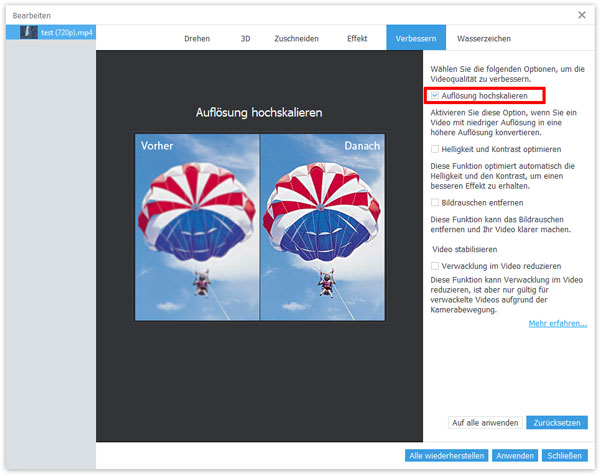Click Auf alle anwenden button
600x475 pixels.
pyautogui.click(x=485, y=423)
